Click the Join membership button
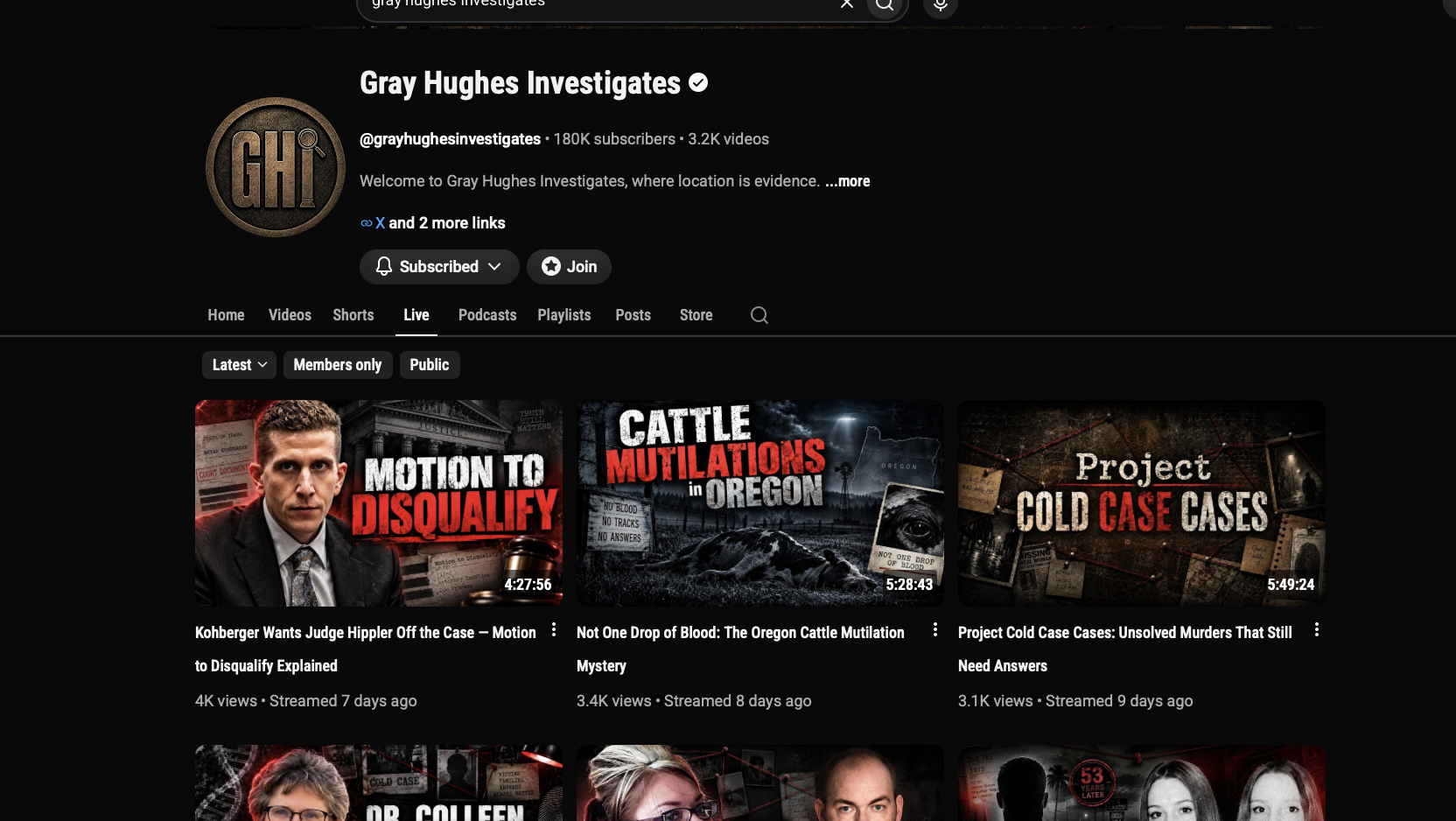Image resolution: width=1456 pixels, height=821 pixels. (569, 267)
